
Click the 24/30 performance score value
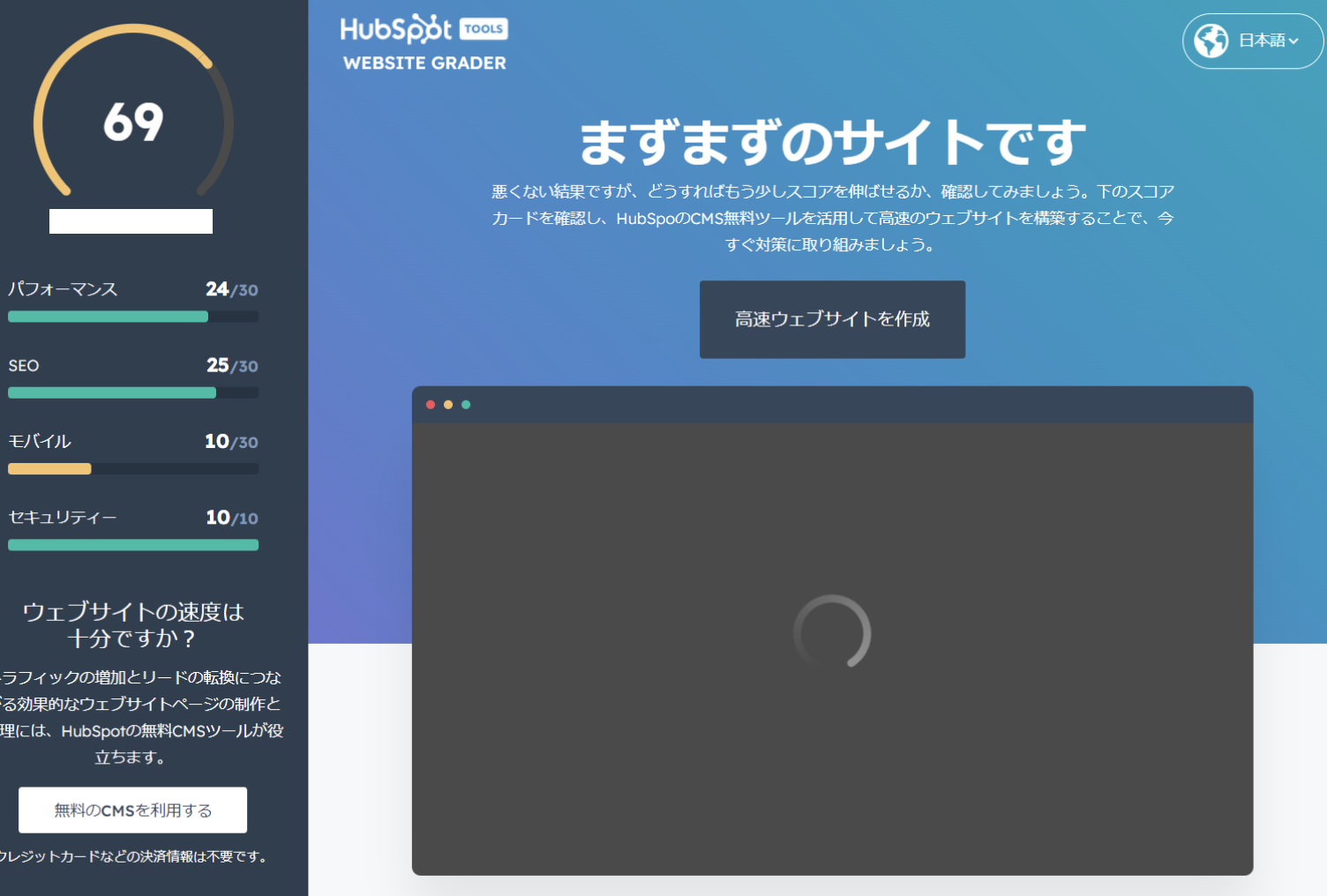[232, 289]
